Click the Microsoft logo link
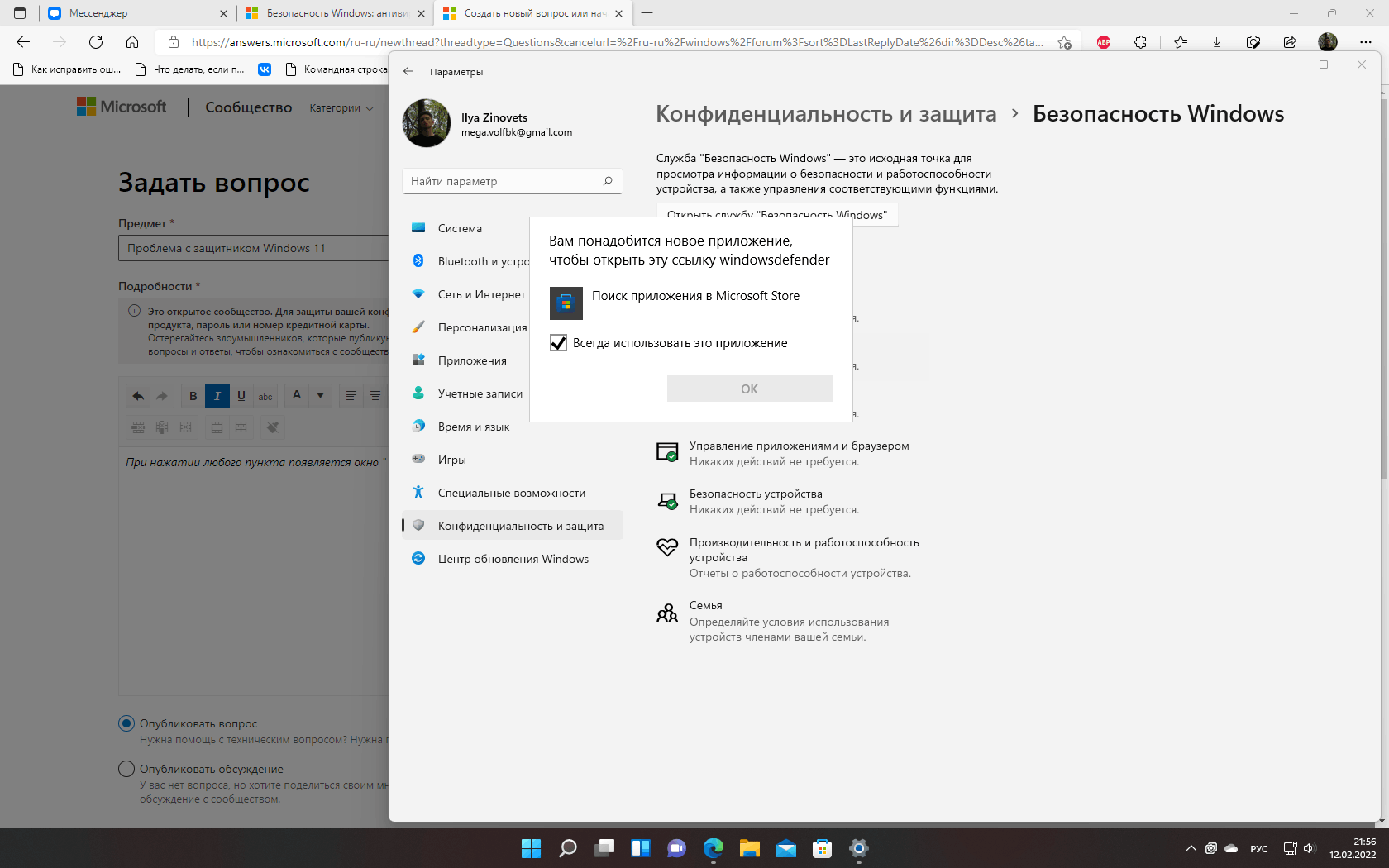1389x868 pixels. coord(122,107)
